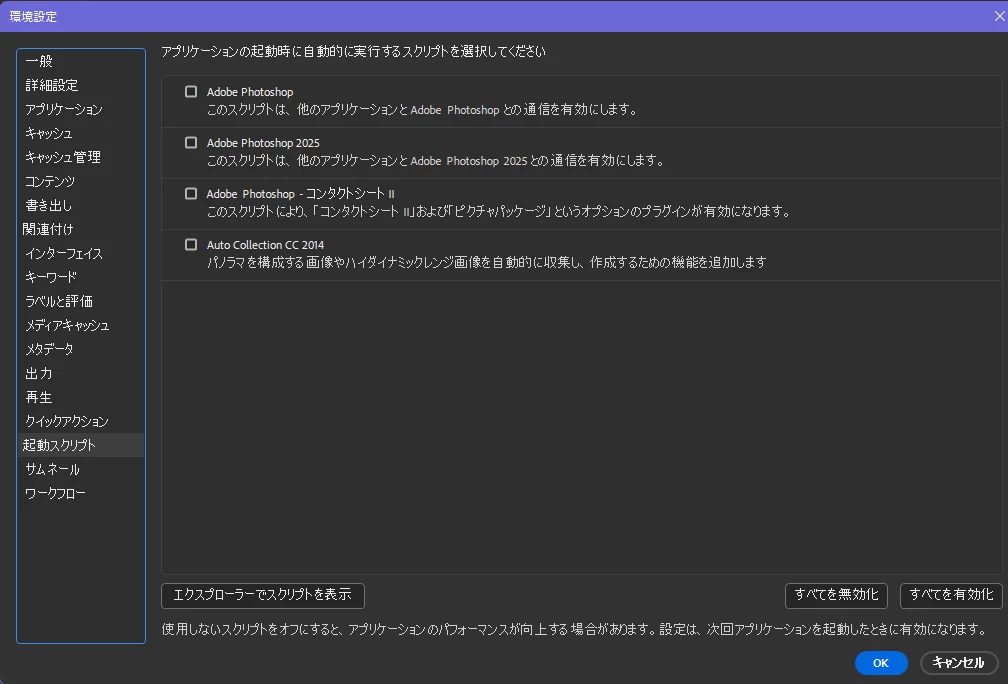Click すべてを無効化 to disable all scripts
The width and height of the screenshot is (1008, 684).
[x=836, y=595]
